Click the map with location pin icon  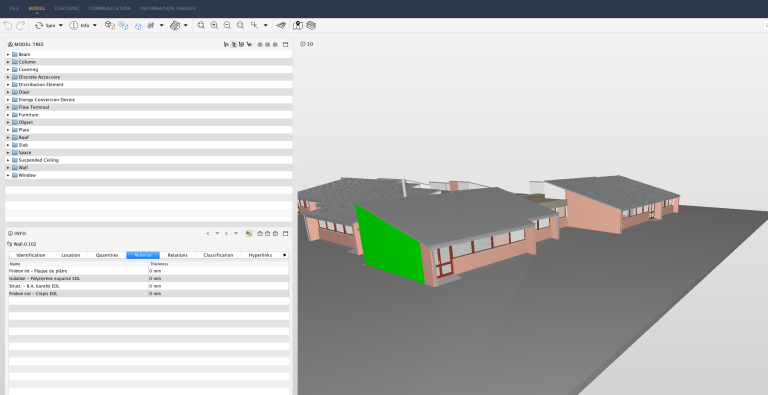pyautogui.click(x=298, y=25)
